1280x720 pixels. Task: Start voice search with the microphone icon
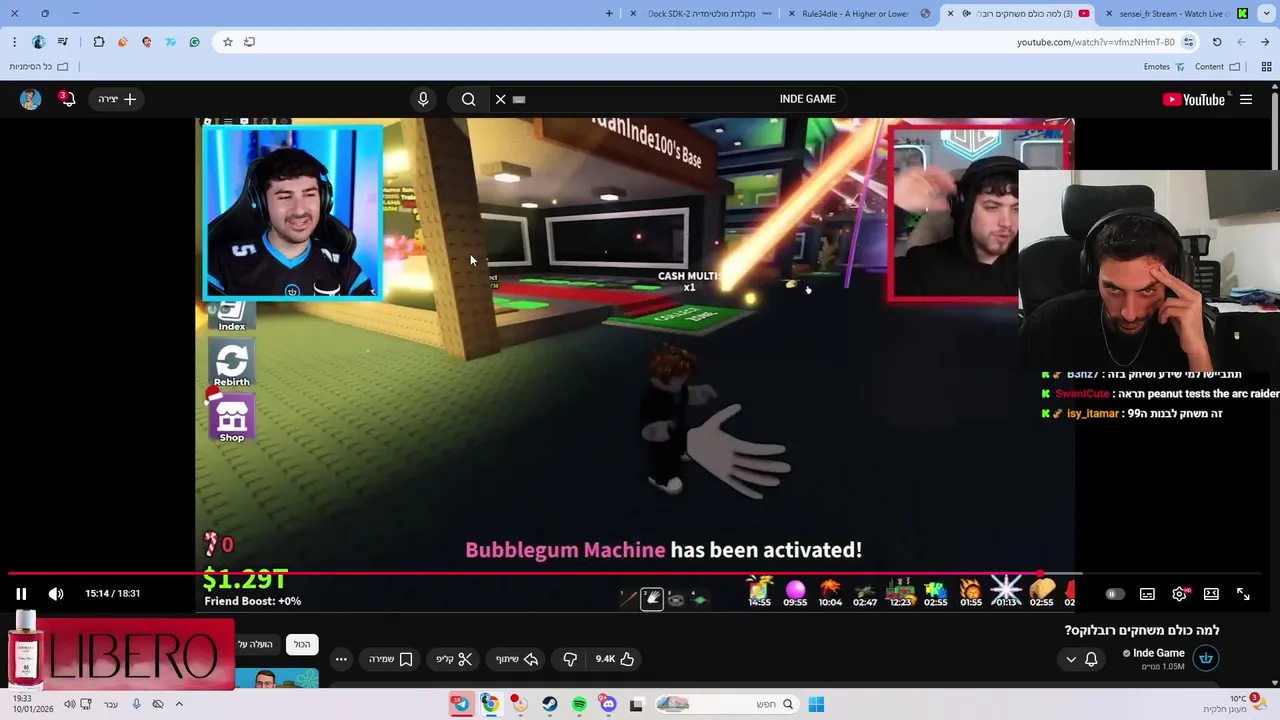point(423,99)
